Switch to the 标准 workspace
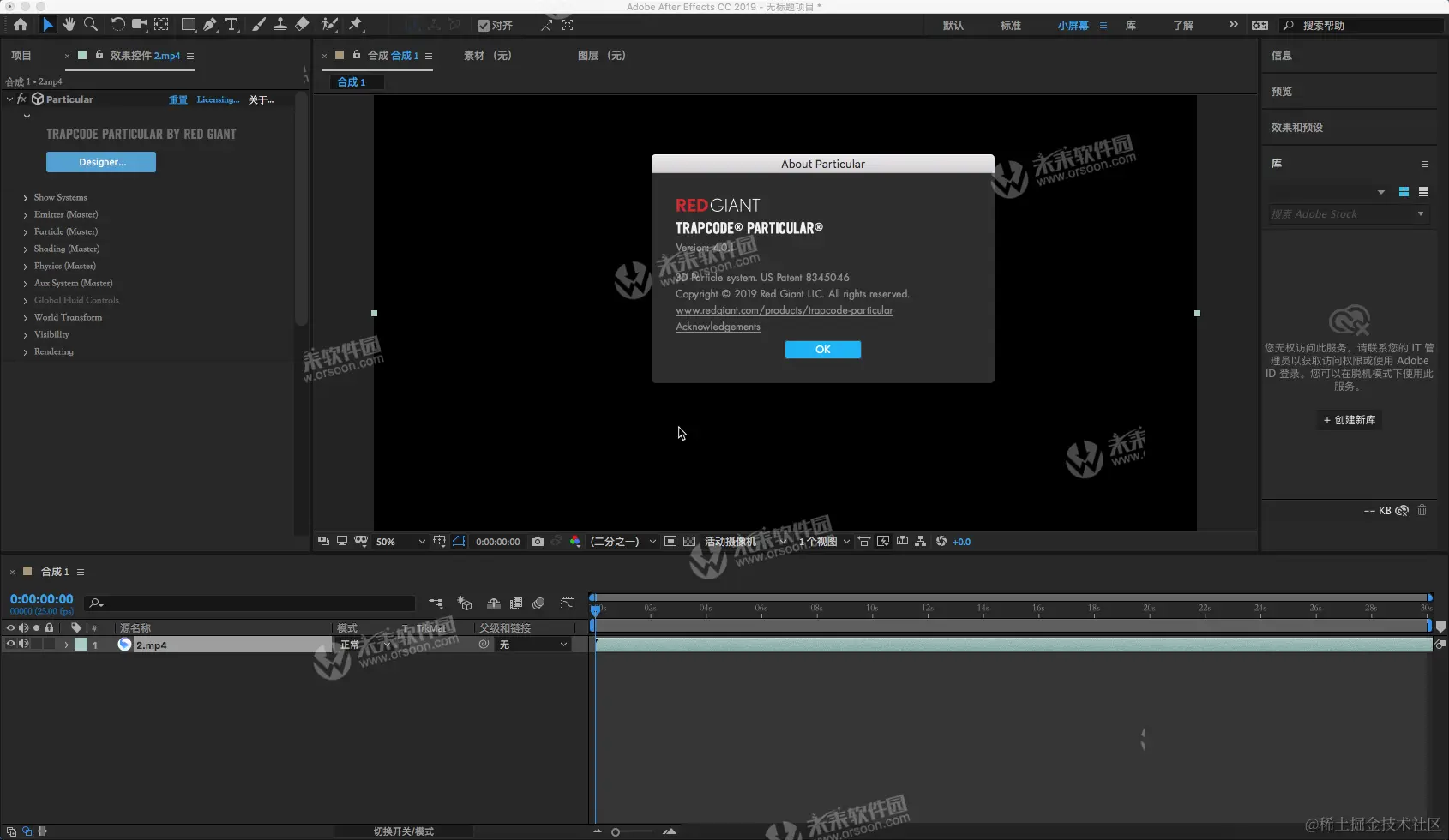 [1011, 26]
